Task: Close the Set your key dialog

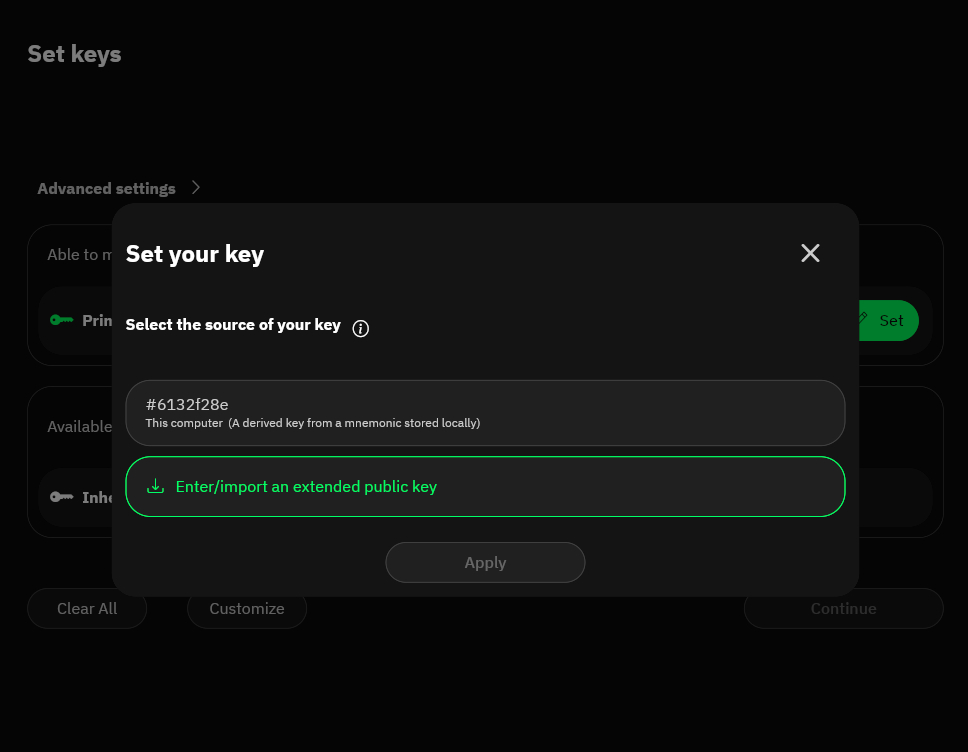Action: 810,253
